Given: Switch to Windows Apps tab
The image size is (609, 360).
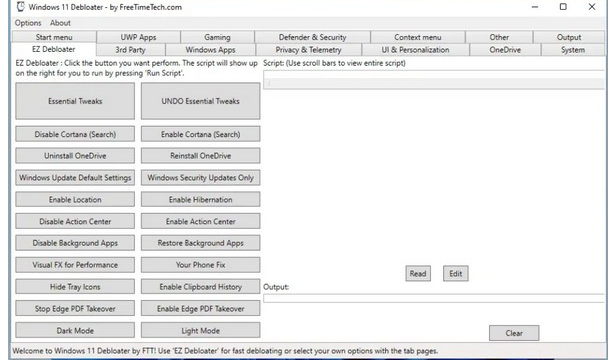Looking at the screenshot, I should click(211, 50).
